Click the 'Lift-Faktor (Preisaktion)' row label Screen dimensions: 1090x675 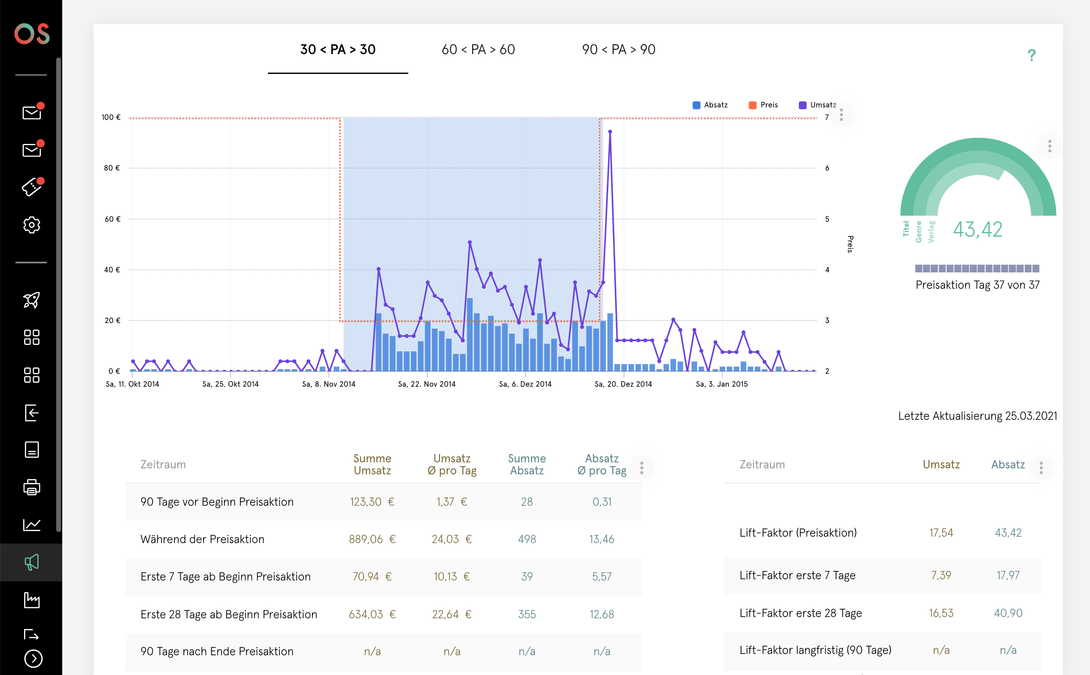tap(798, 532)
